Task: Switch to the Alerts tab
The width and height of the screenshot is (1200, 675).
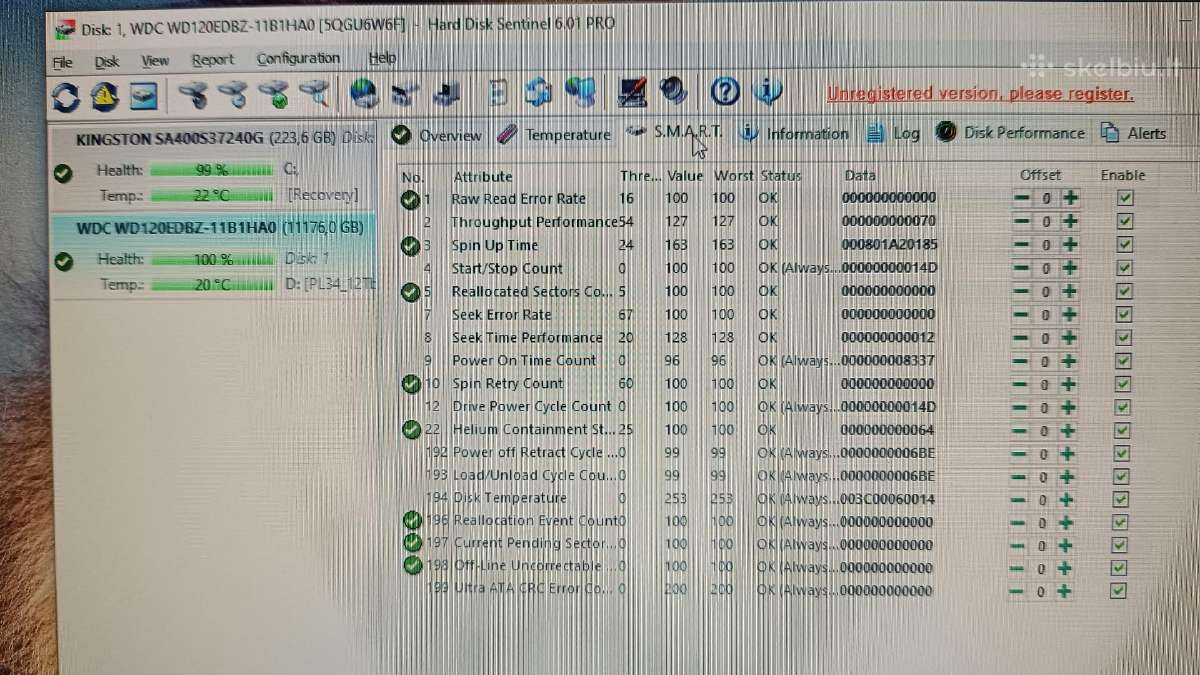Action: [1133, 132]
